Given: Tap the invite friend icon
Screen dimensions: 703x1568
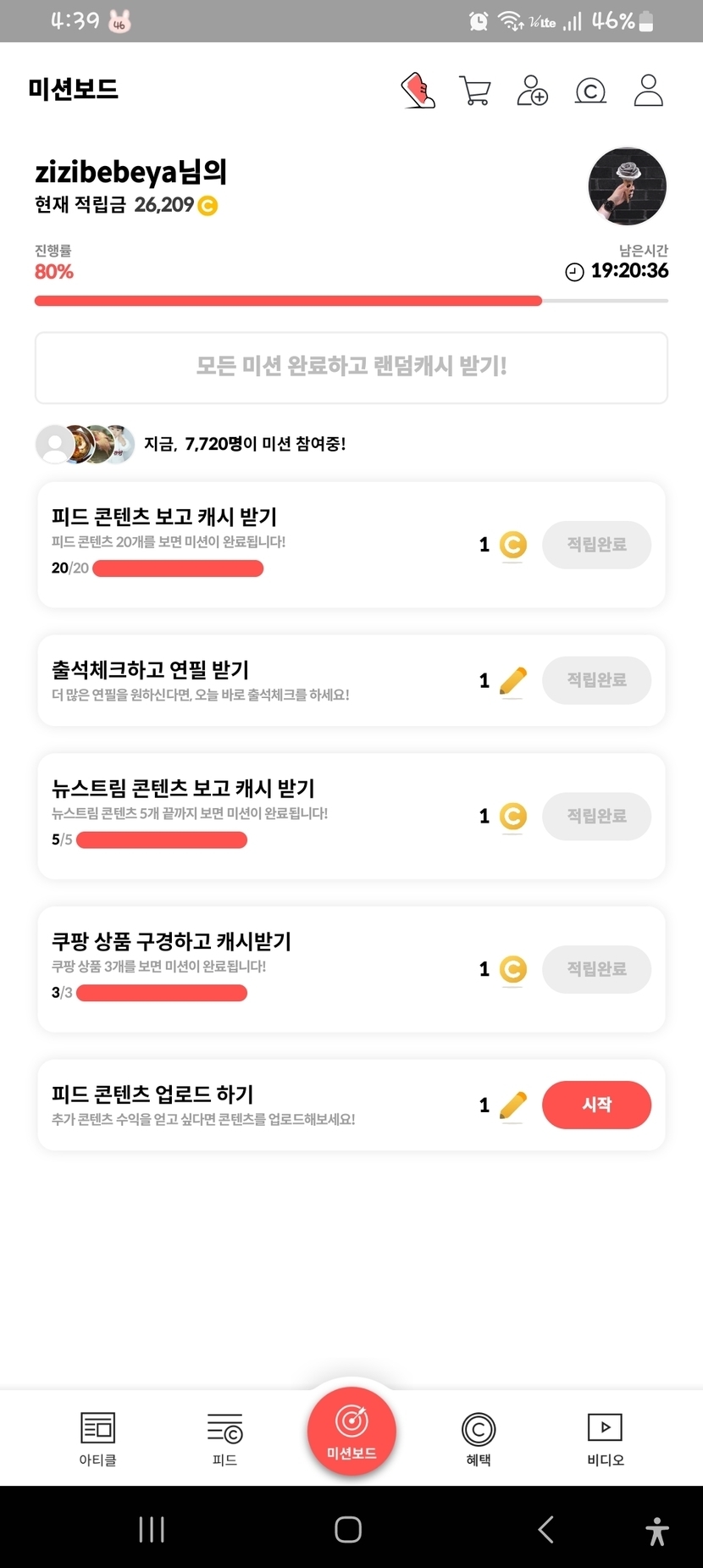Looking at the screenshot, I should click(x=532, y=91).
